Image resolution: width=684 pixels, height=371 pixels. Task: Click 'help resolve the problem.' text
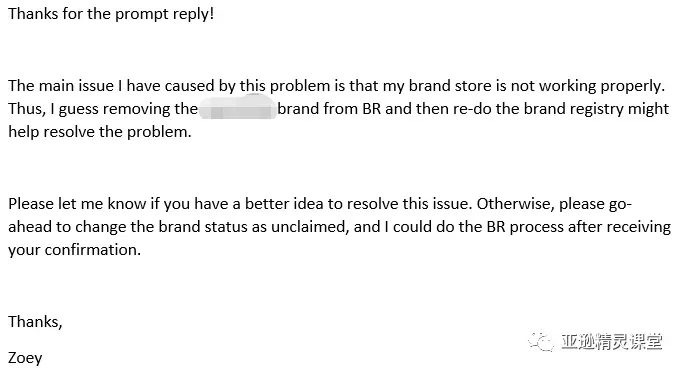pos(100,132)
